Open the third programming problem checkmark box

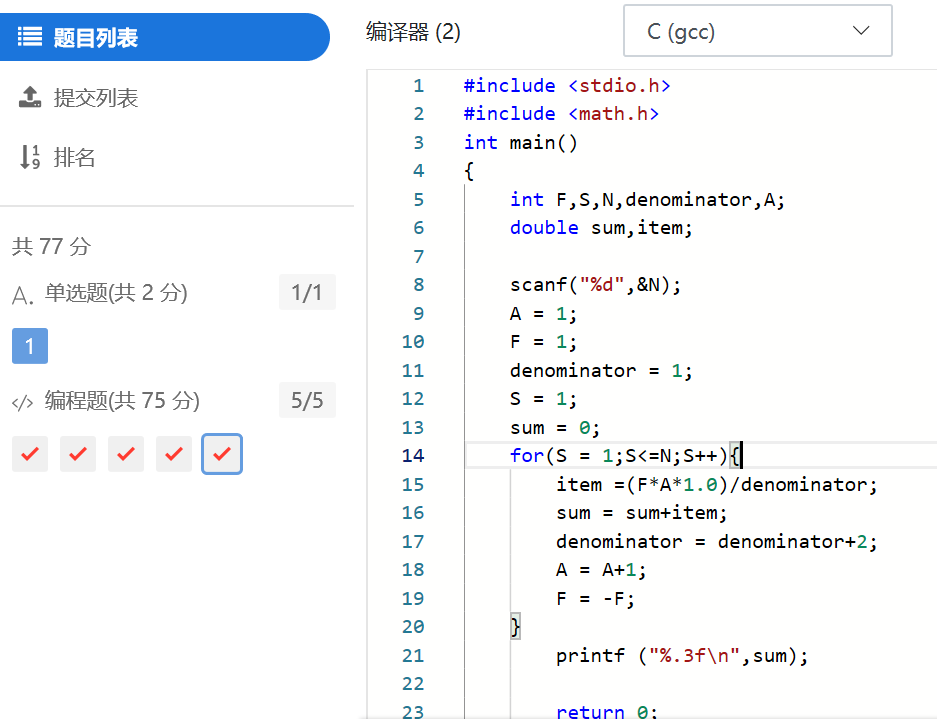pos(126,454)
